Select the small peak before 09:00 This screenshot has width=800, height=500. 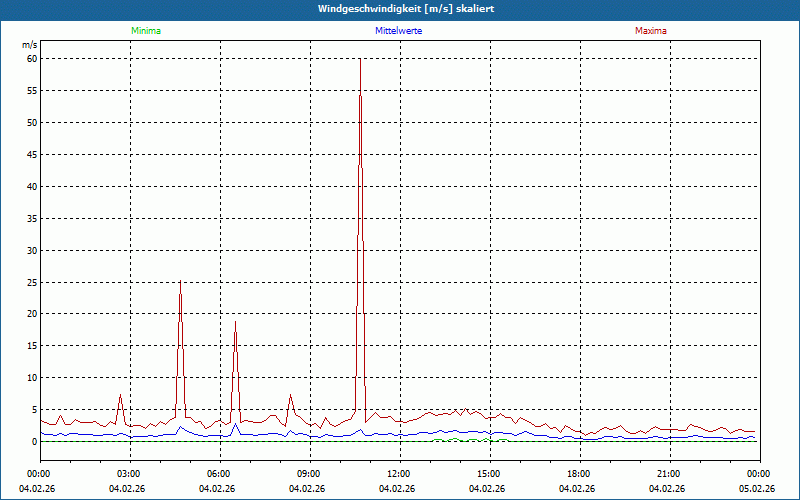290,395
